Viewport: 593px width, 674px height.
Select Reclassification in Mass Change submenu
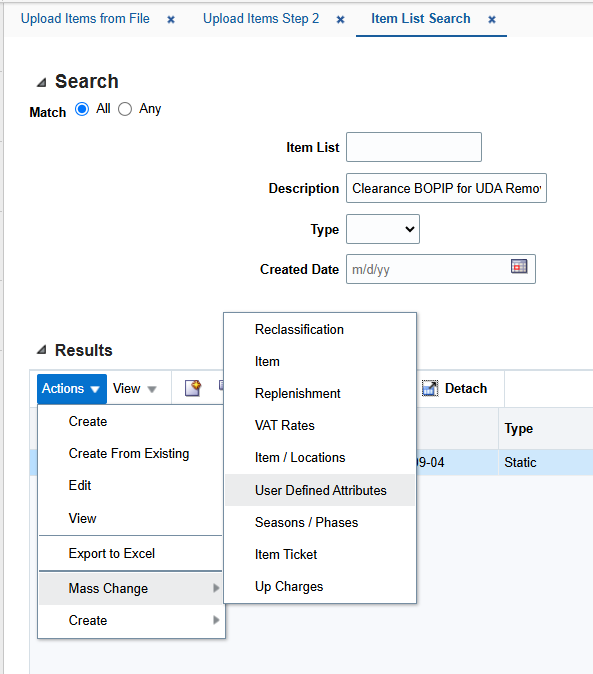pos(320,330)
